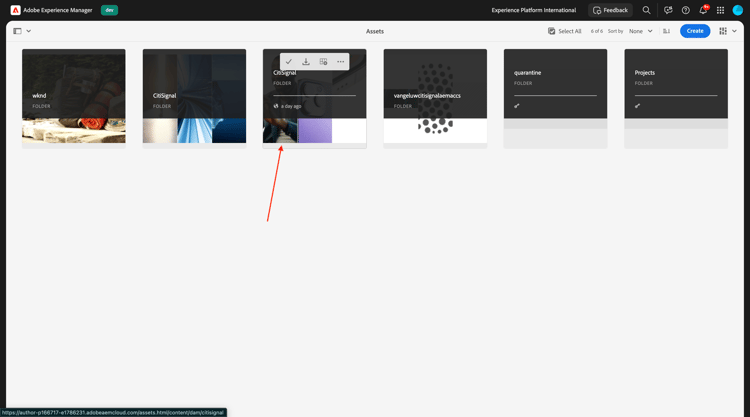Open the apps grid switcher
Viewport: 750px width, 417px height.
click(720, 10)
